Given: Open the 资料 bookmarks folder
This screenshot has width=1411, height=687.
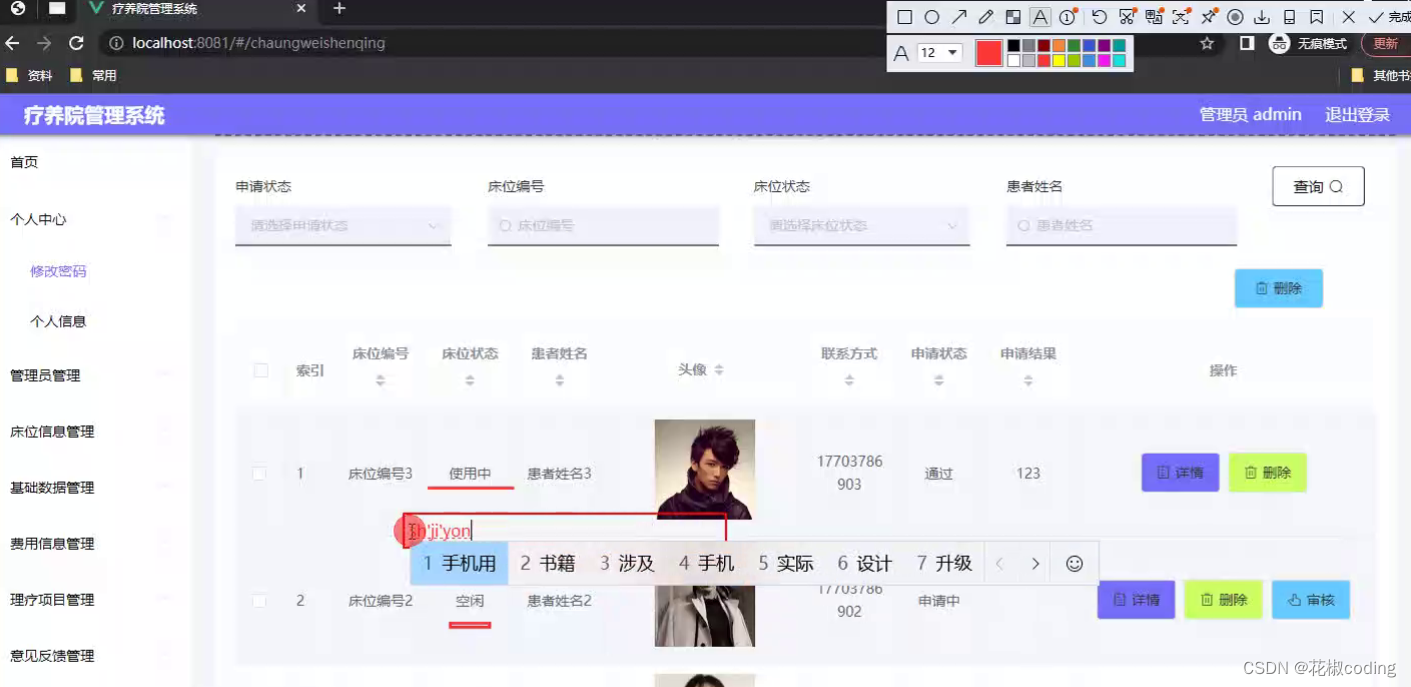Looking at the screenshot, I should 29,75.
